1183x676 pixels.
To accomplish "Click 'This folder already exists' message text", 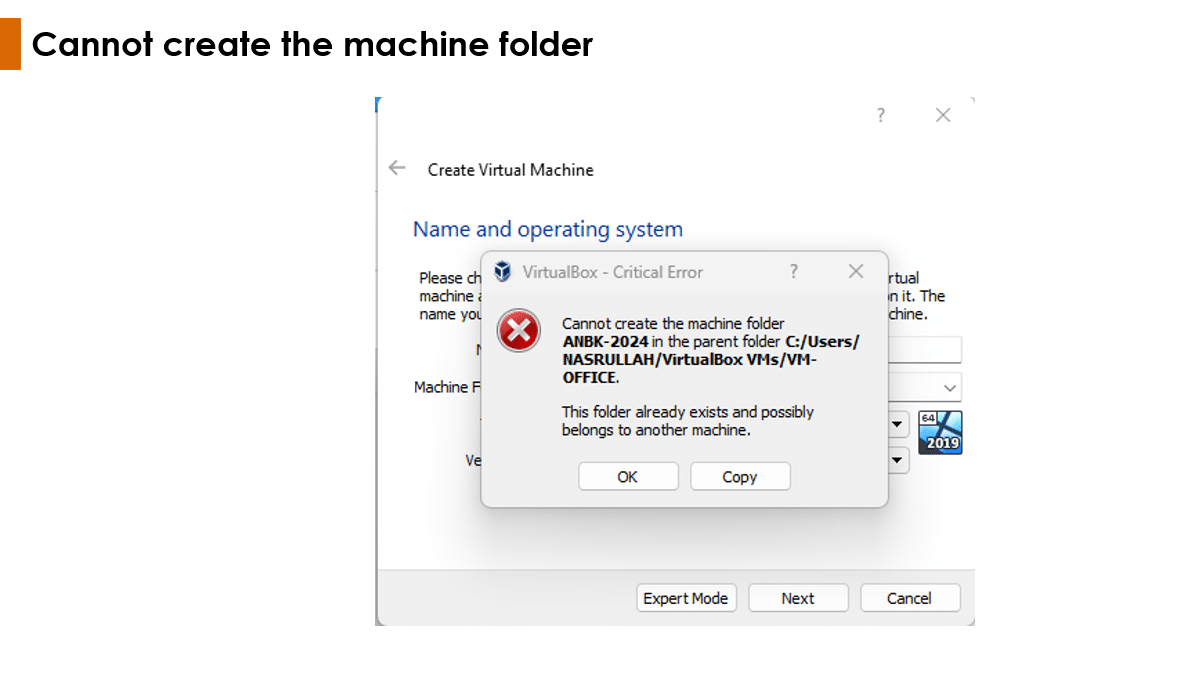I will pos(687,421).
